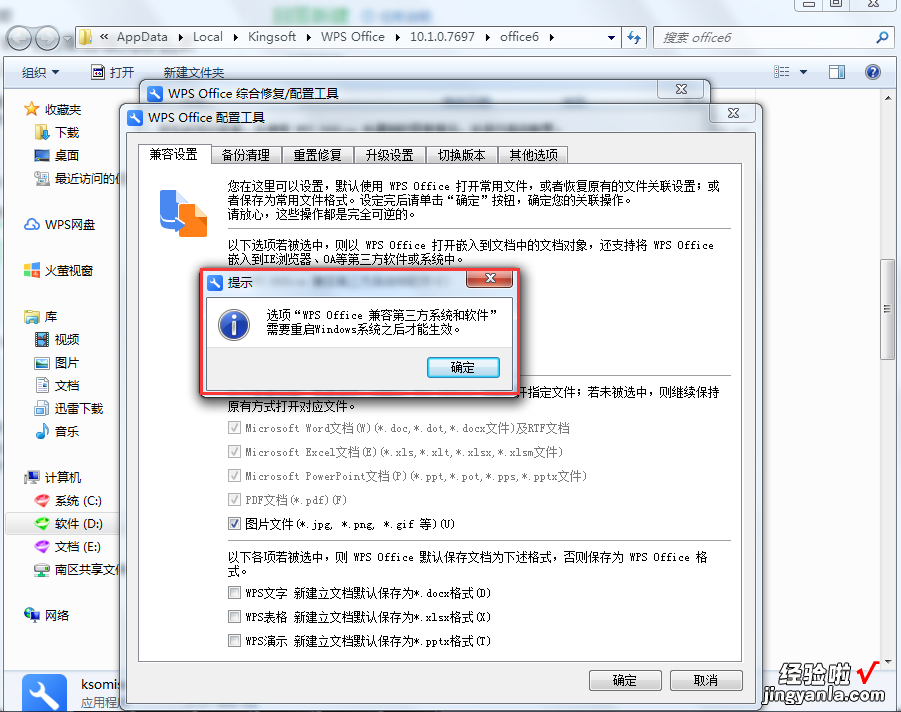Viewport: 901px width, 712px height.
Task: Click 打开 in the Explorer toolbar
Action: point(113,72)
